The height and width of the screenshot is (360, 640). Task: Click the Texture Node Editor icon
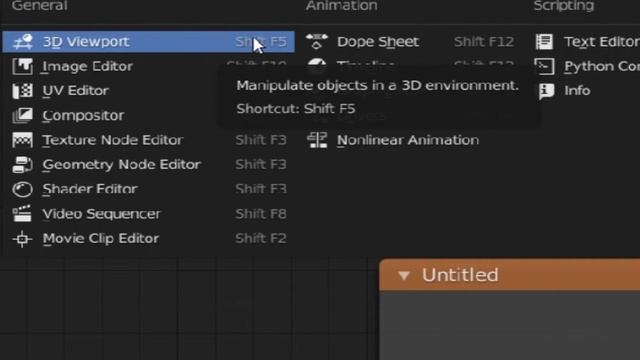(22, 140)
